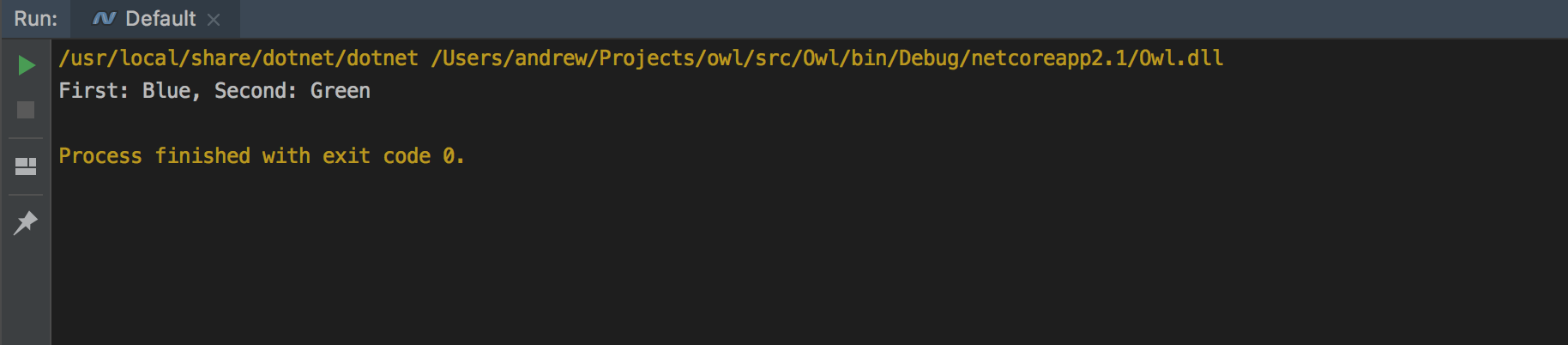Image resolution: width=1568 pixels, height=345 pixels.
Task: Click the word "Blue" in the output
Action: point(166,91)
